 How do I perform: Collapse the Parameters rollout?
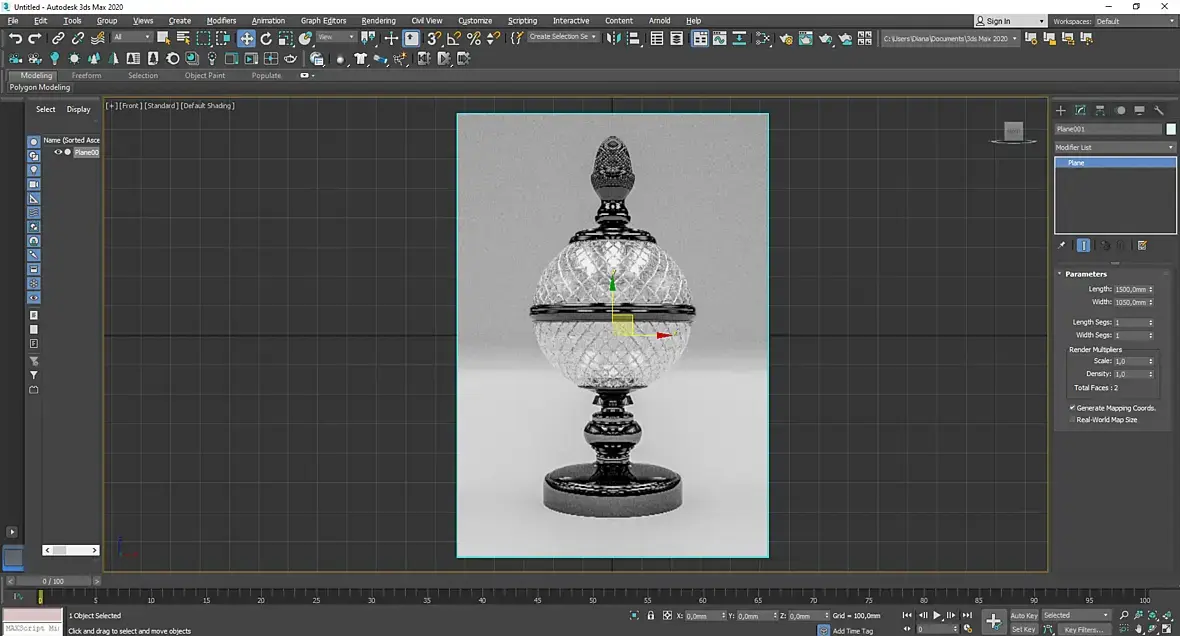pyautogui.click(x=1086, y=274)
